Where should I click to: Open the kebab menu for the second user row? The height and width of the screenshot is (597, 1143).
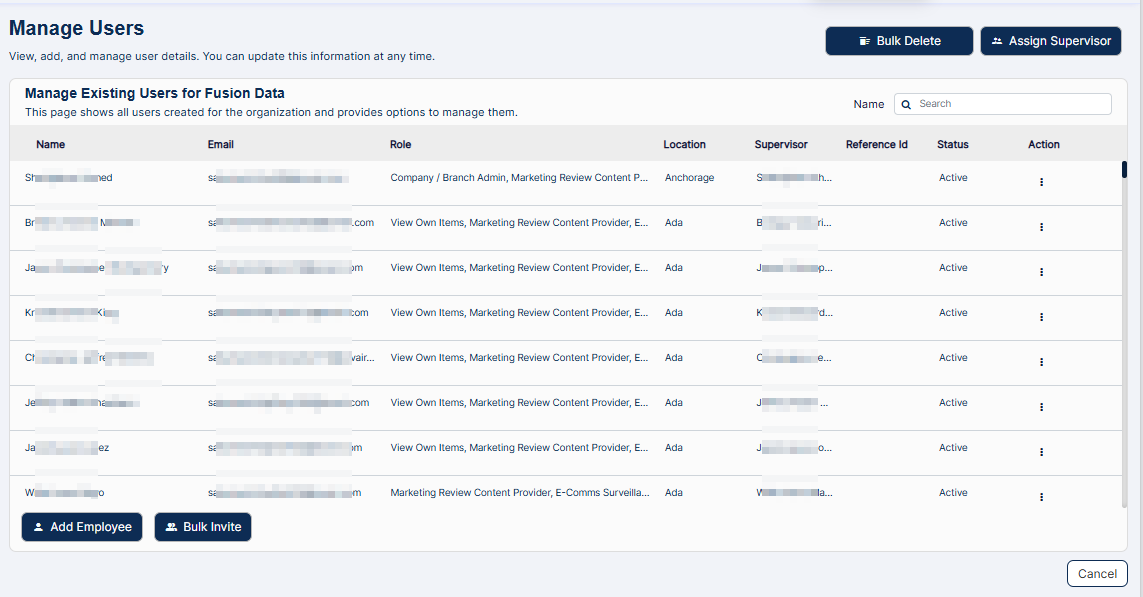click(1041, 227)
